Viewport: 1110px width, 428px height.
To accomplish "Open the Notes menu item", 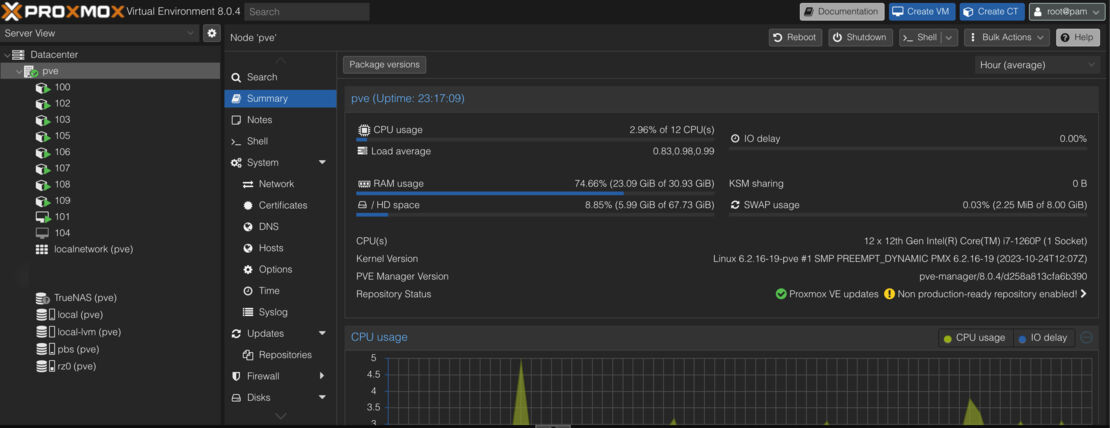I will click(259, 120).
